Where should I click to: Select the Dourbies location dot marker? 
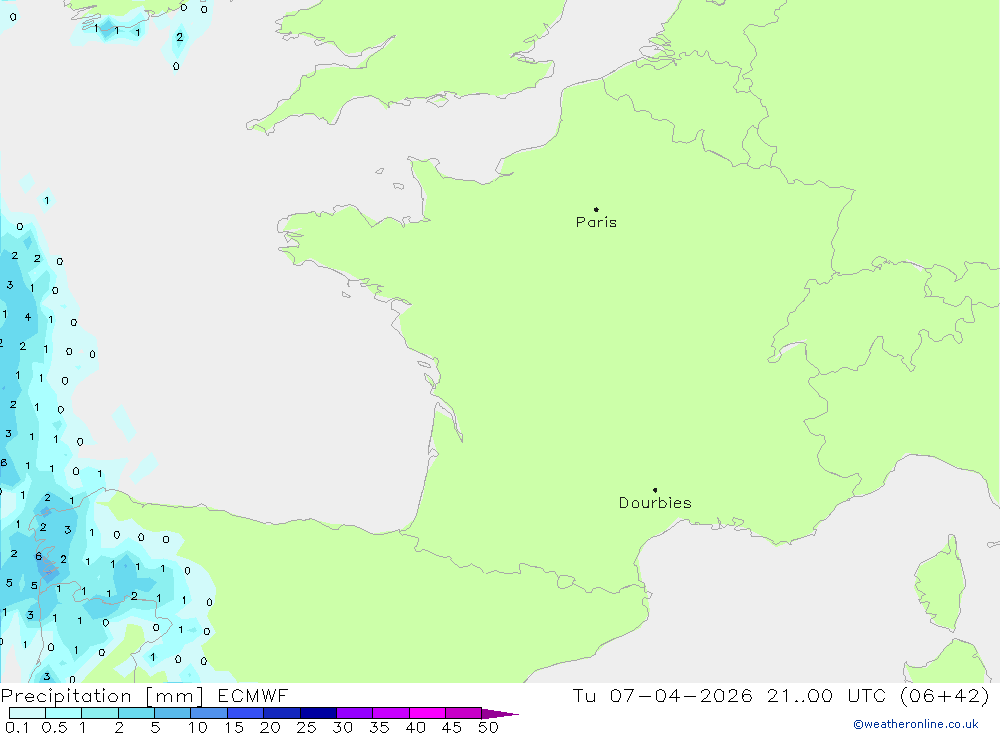click(655, 490)
